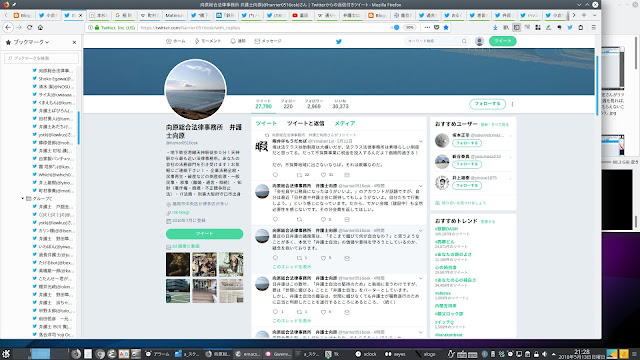Open the Library icon in toolbar

coord(506,27)
